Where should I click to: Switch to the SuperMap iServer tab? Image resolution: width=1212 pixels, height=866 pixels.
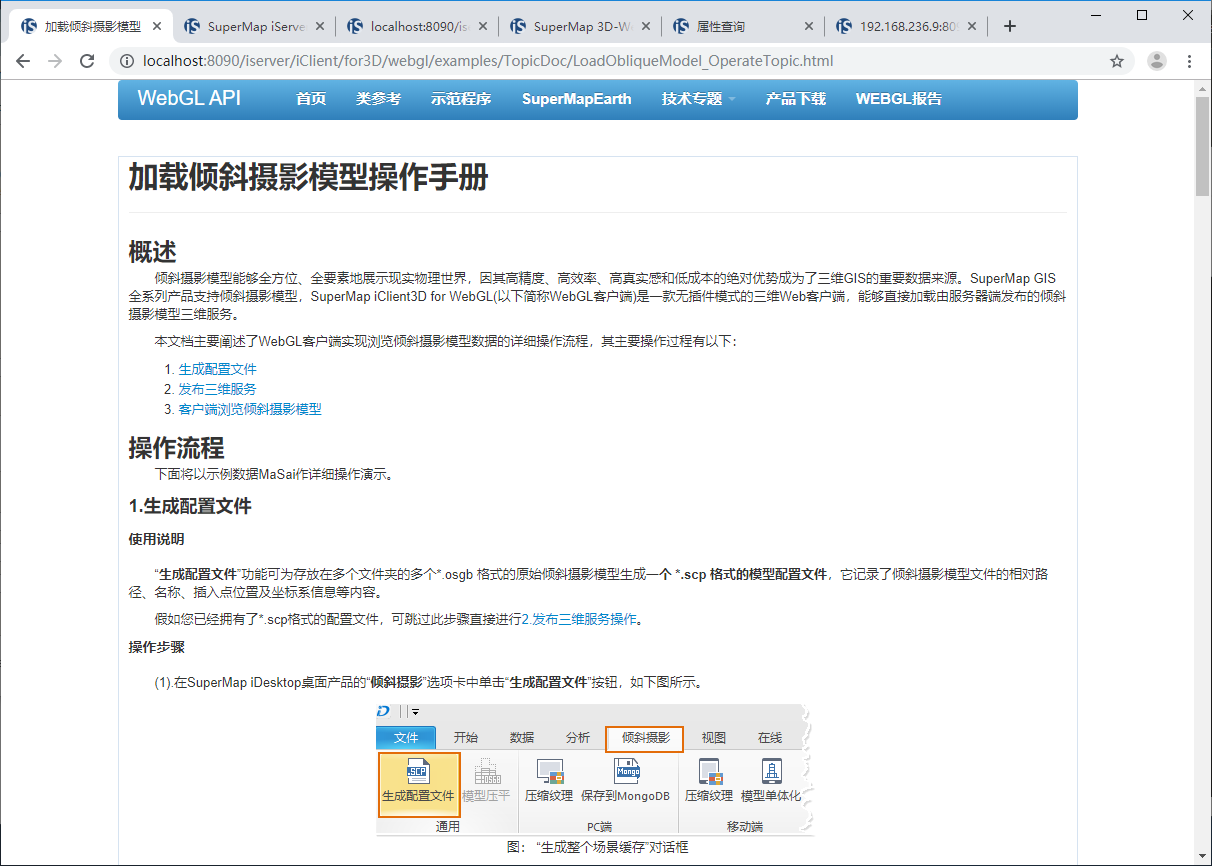tap(253, 27)
